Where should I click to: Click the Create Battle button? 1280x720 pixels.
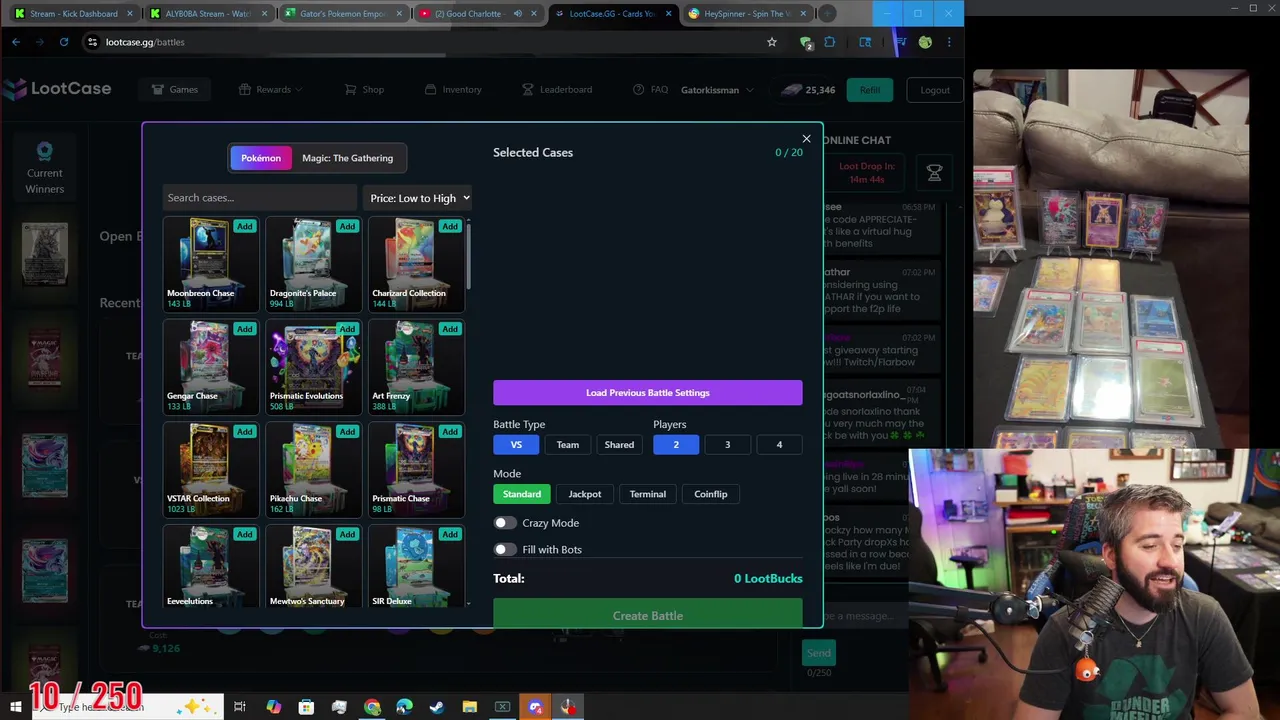pos(647,615)
